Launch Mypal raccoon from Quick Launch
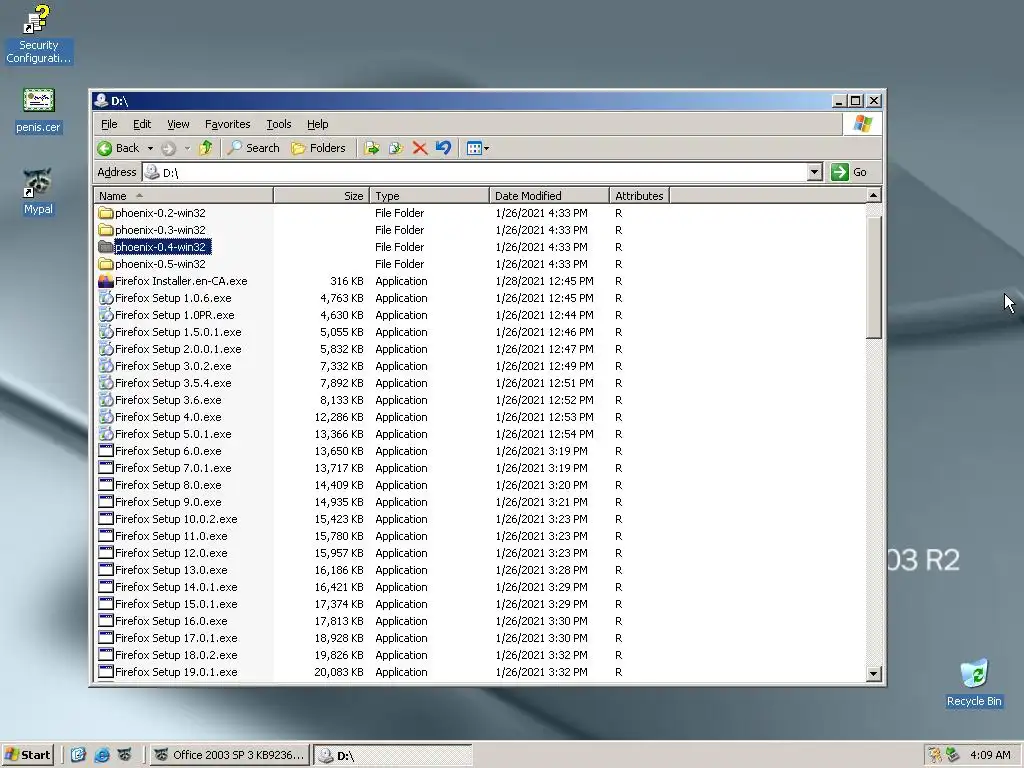 pyautogui.click(x=124, y=755)
